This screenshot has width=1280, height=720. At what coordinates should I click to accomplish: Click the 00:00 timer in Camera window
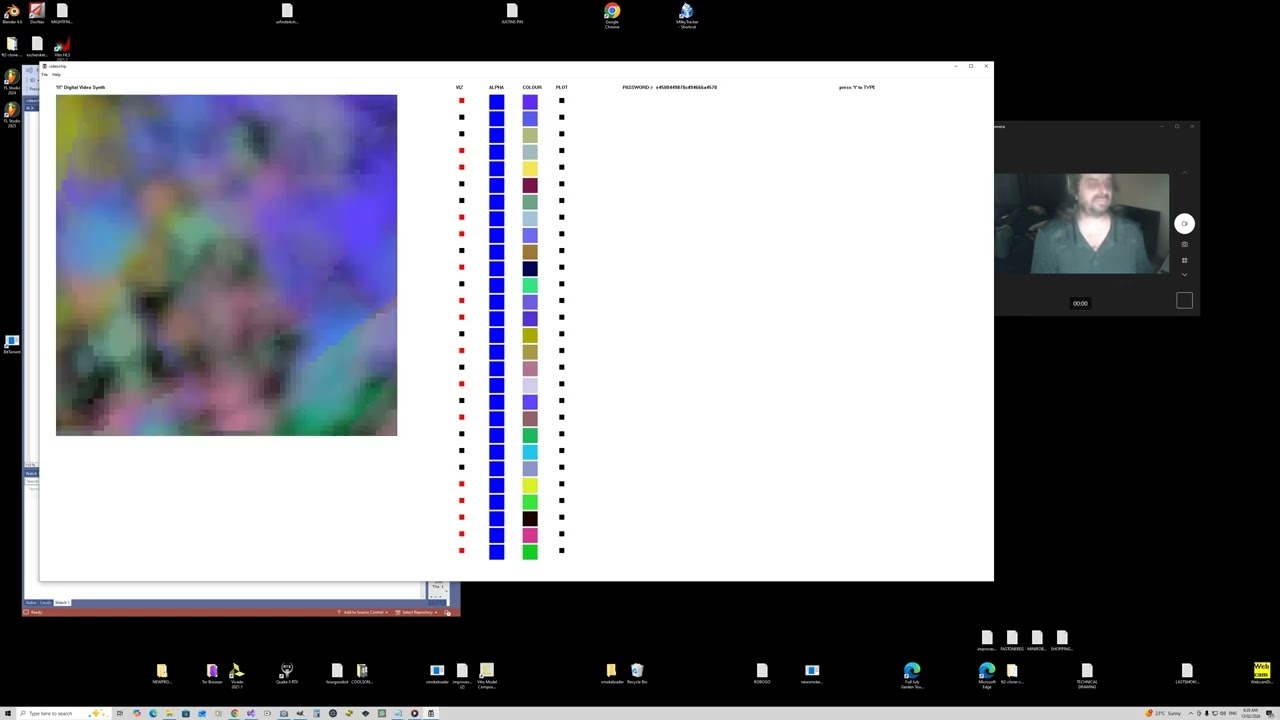[1080, 303]
